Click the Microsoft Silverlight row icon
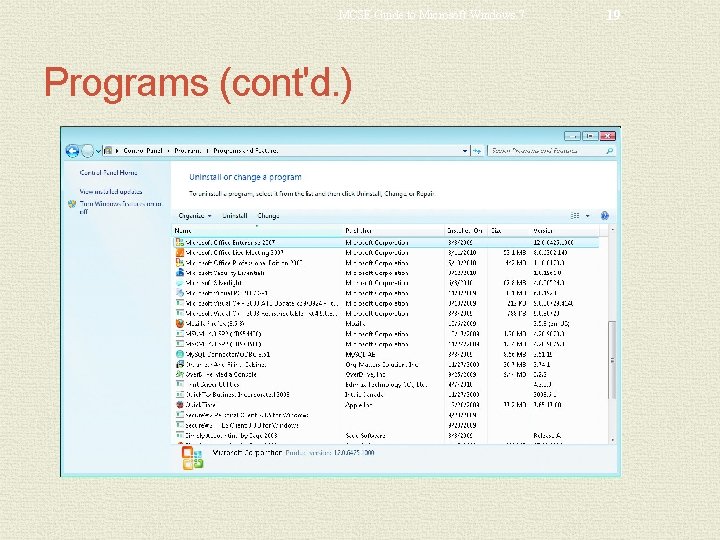Viewport: 720px width, 540px height. (180, 283)
